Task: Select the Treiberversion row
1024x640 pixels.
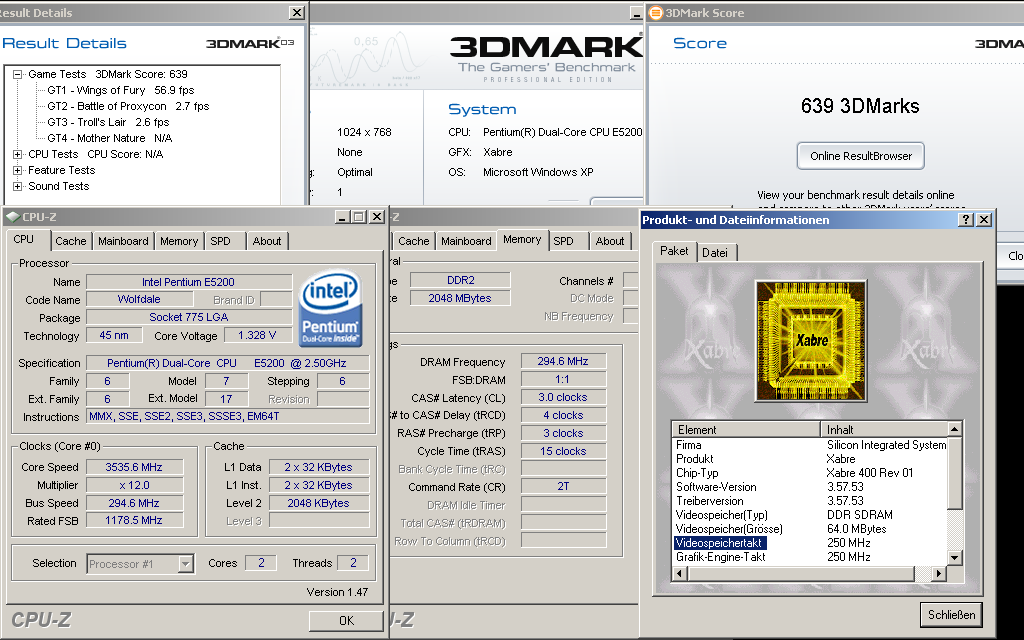Action: pos(810,501)
